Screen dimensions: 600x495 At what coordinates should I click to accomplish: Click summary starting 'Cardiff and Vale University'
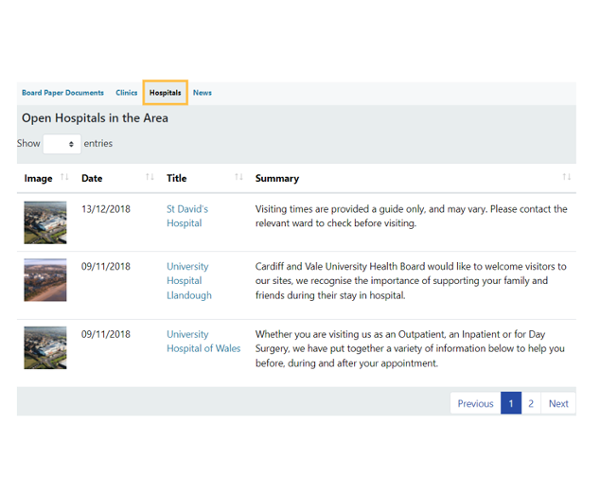411,281
